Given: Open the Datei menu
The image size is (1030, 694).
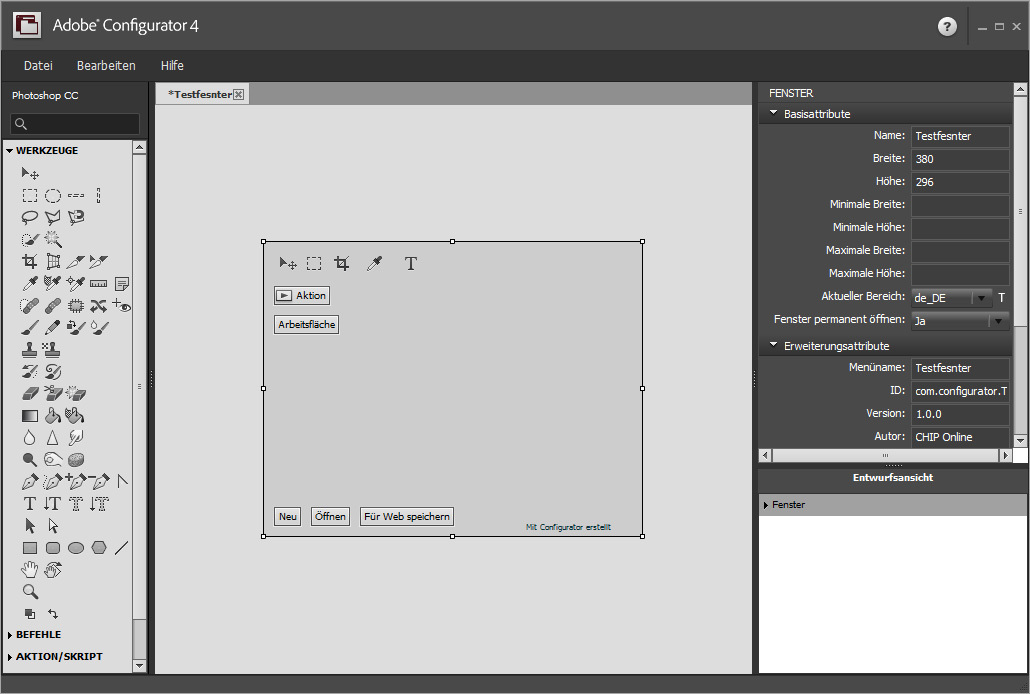Looking at the screenshot, I should click(x=38, y=66).
